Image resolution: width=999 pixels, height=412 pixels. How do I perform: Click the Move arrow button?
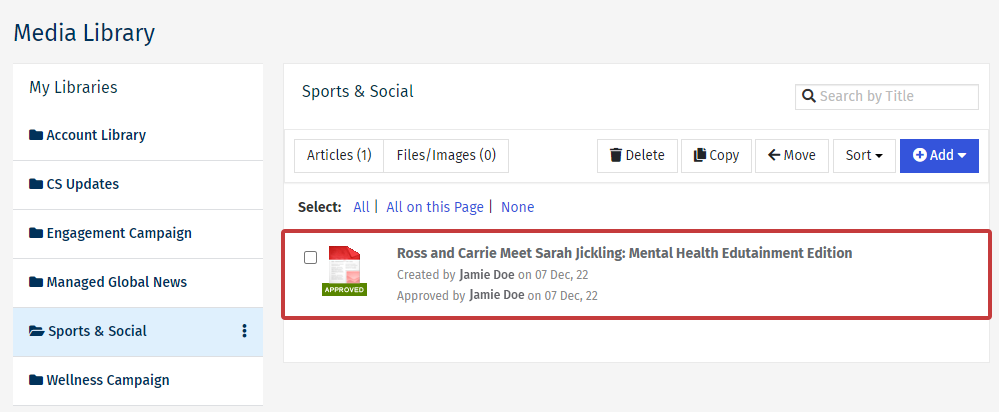click(x=791, y=155)
